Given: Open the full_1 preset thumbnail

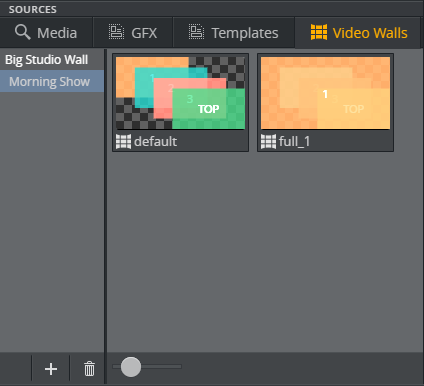Looking at the screenshot, I should coord(325,93).
